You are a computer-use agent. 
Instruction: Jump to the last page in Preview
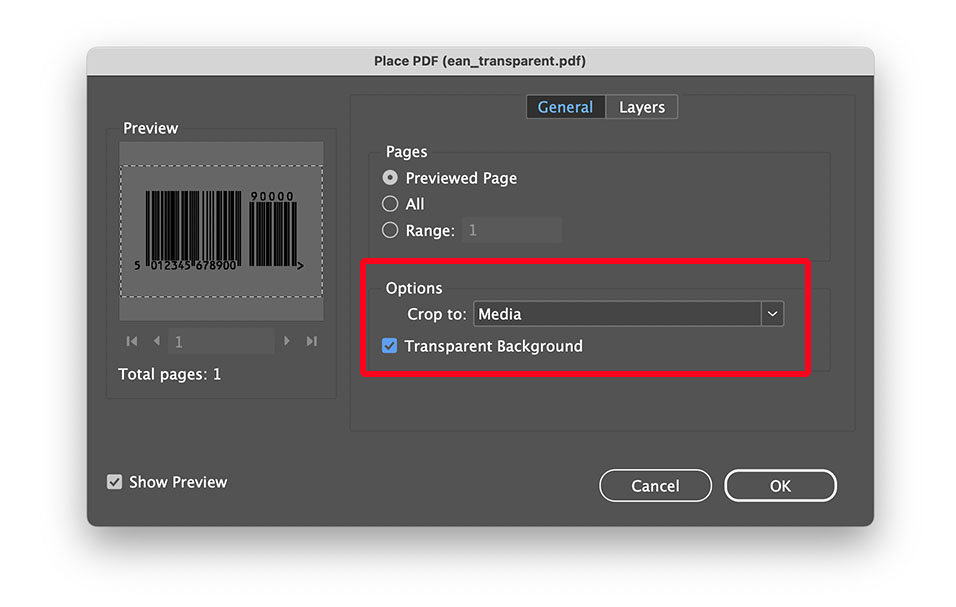click(x=311, y=341)
